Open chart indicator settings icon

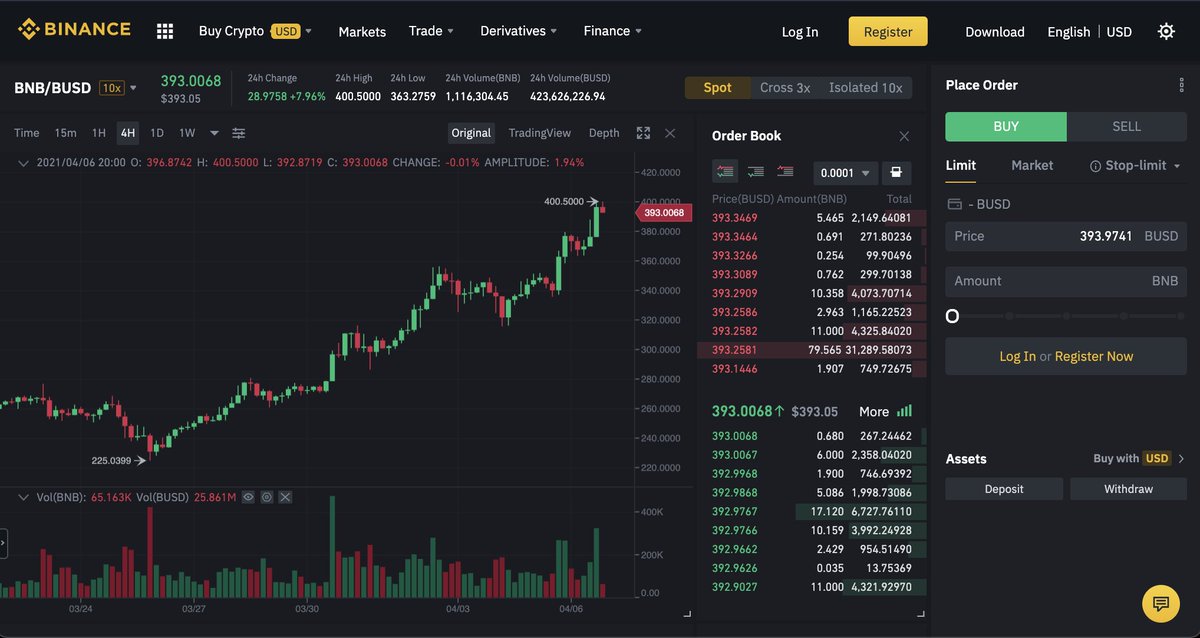(x=239, y=132)
